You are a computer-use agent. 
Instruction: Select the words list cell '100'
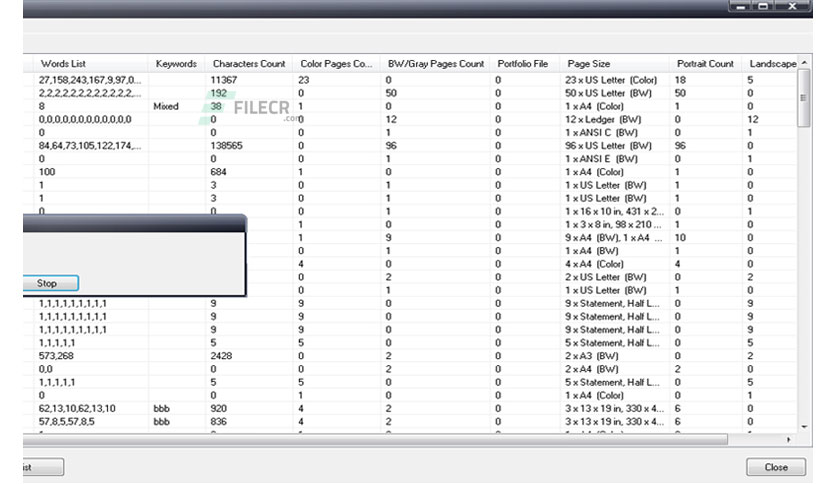pos(47,172)
